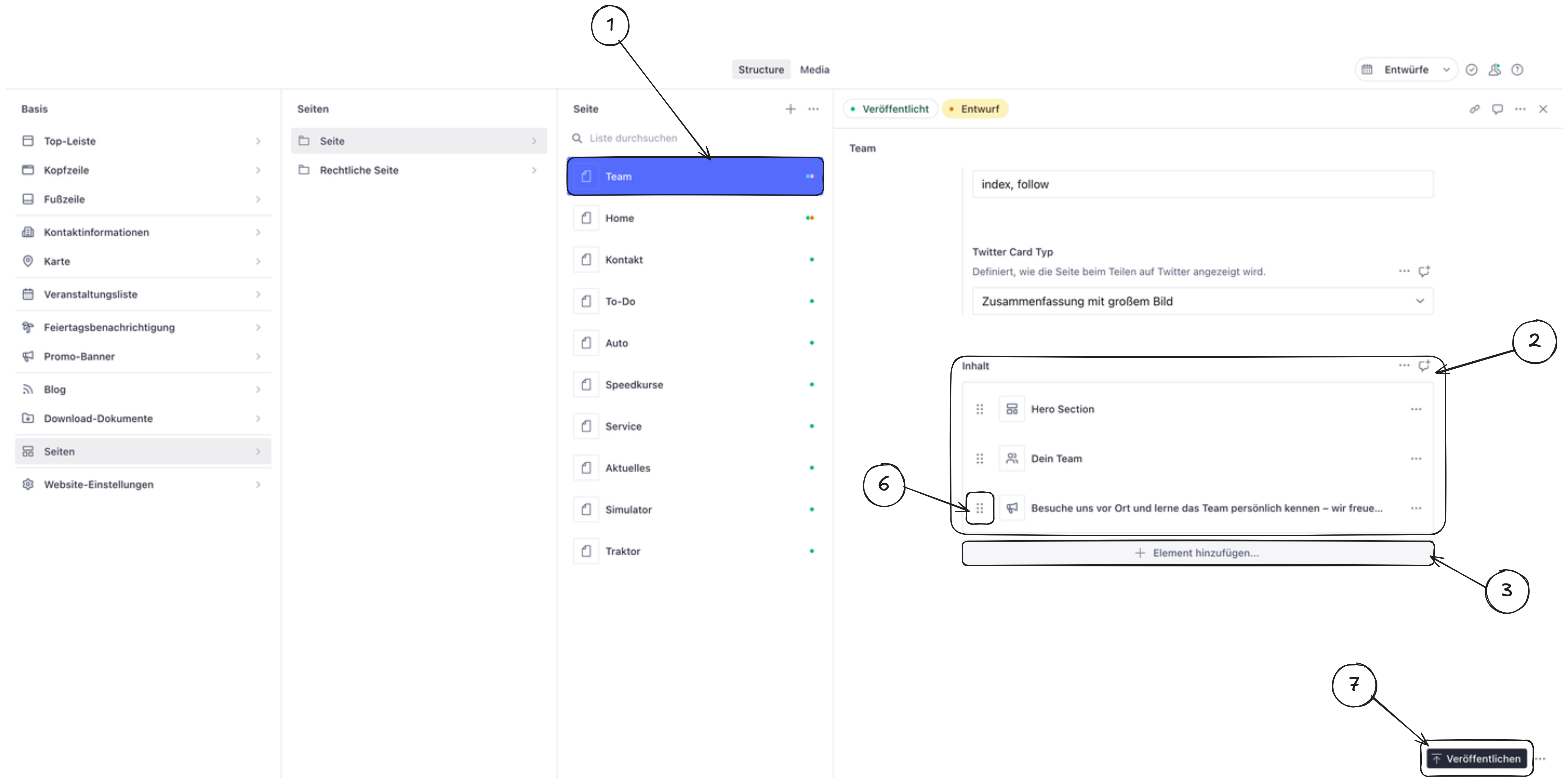The height and width of the screenshot is (783, 1568).
Task: Click the plus icon to add new Seite
Action: pyautogui.click(x=790, y=109)
